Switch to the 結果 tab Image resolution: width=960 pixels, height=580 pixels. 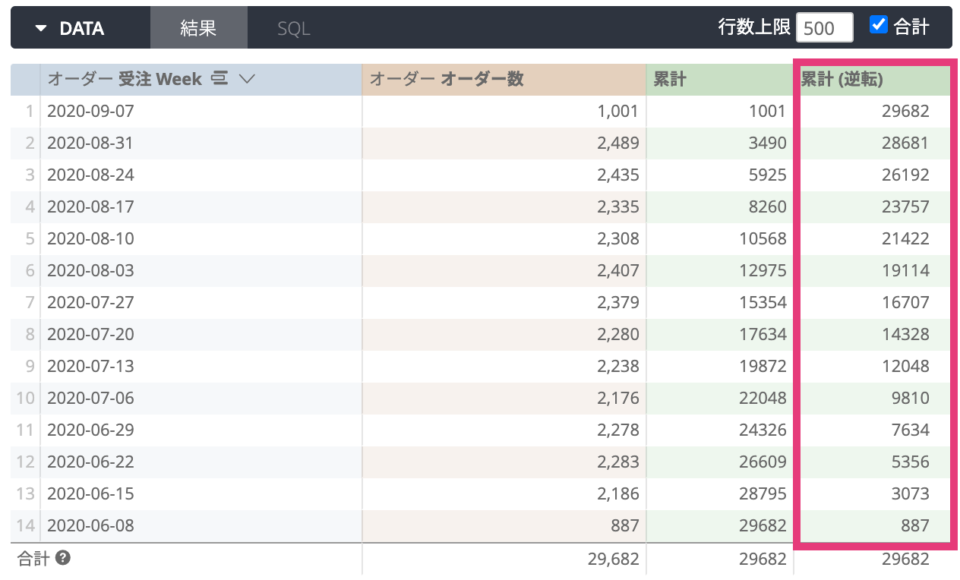pos(198,28)
